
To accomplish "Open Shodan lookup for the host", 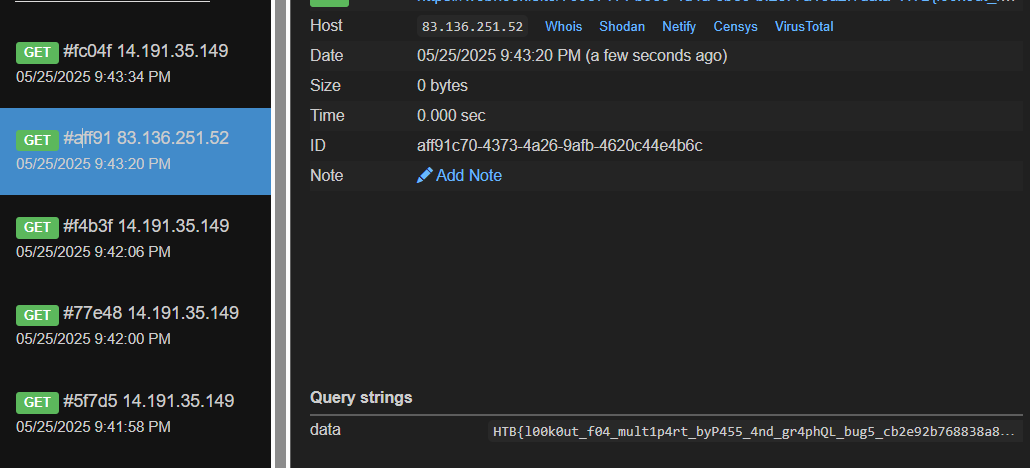I will [622, 27].
